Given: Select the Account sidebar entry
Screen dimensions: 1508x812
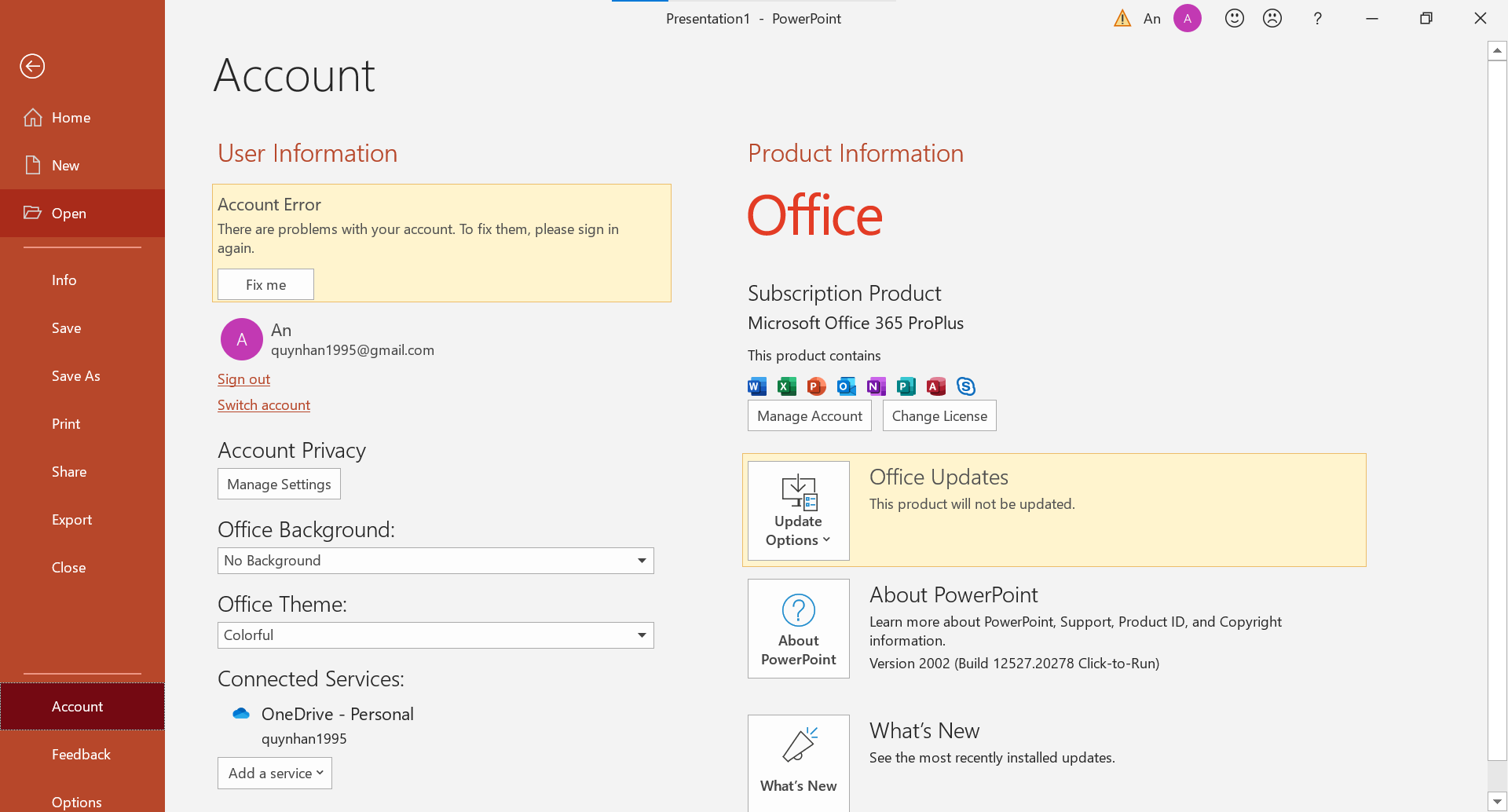Looking at the screenshot, I should coord(82,707).
